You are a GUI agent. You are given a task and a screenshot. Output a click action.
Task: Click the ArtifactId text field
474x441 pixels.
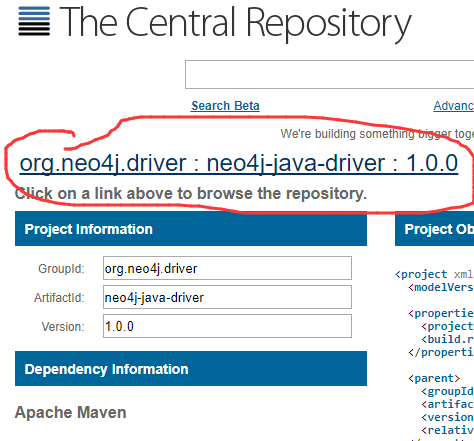(227, 297)
